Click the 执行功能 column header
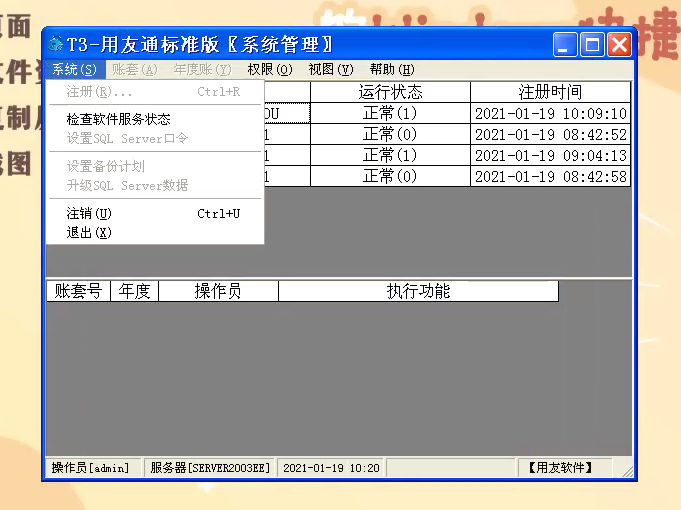681x510 pixels. pyautogui.click(x=418, y=291)
